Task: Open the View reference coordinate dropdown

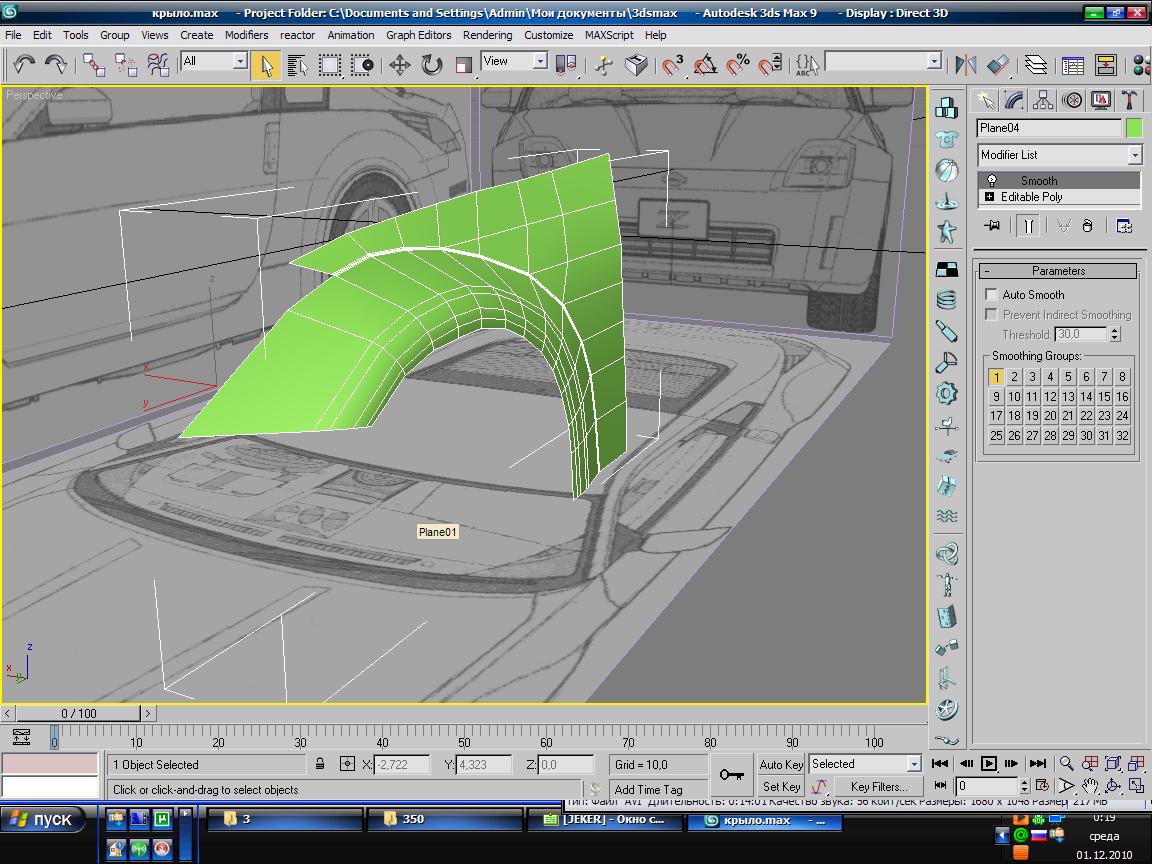Action: [x=540, y=62]
